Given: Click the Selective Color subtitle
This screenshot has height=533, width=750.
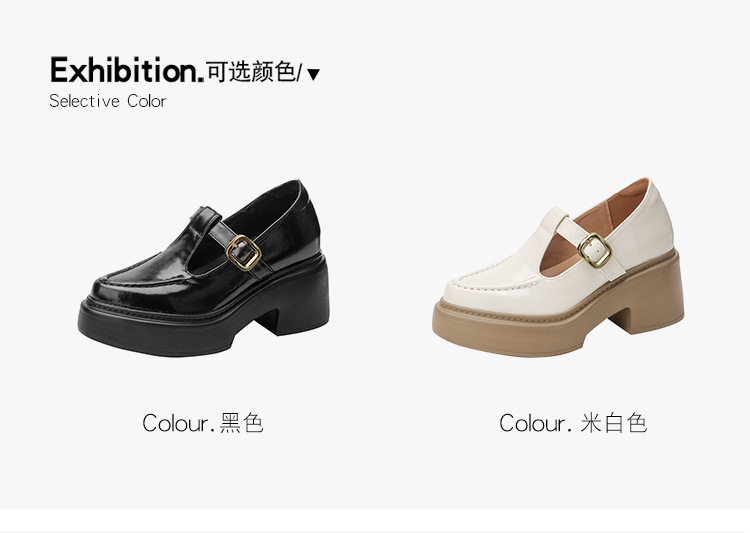Looking at the screenshot, I should click(108, 101).
